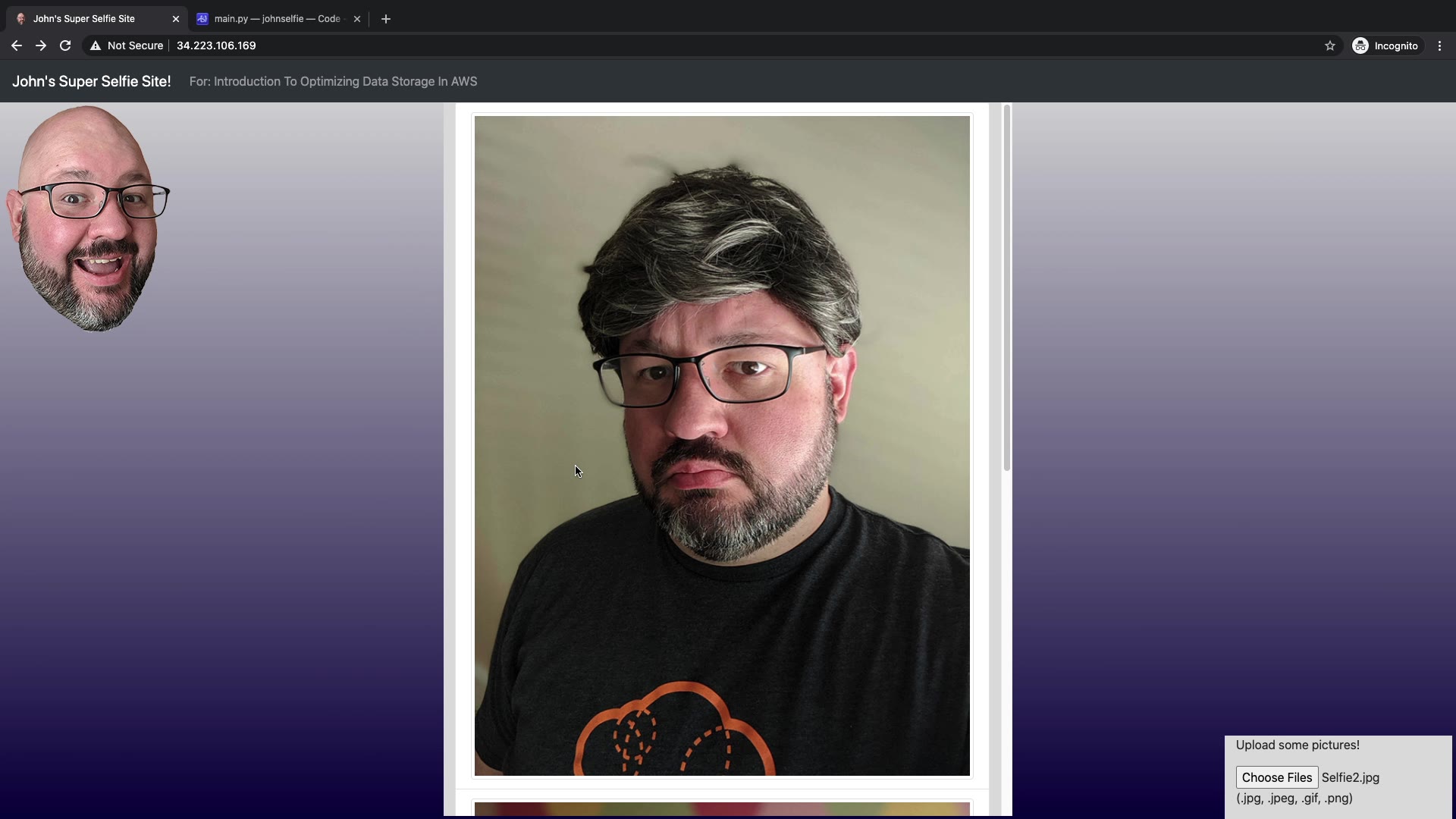Open a new tab with plus icon
1456x819 pixels.
click(386, 19)
